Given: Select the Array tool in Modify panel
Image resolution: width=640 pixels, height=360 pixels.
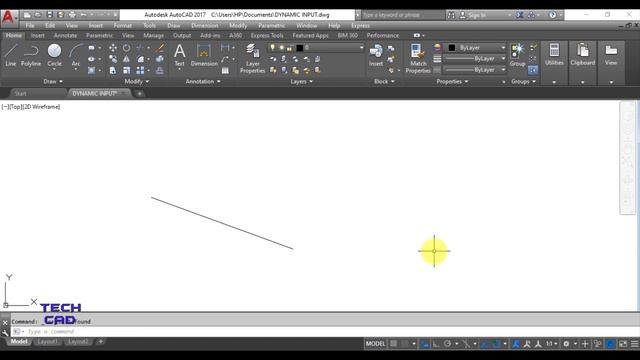Looking at the screenshot, I should (140, 71).
